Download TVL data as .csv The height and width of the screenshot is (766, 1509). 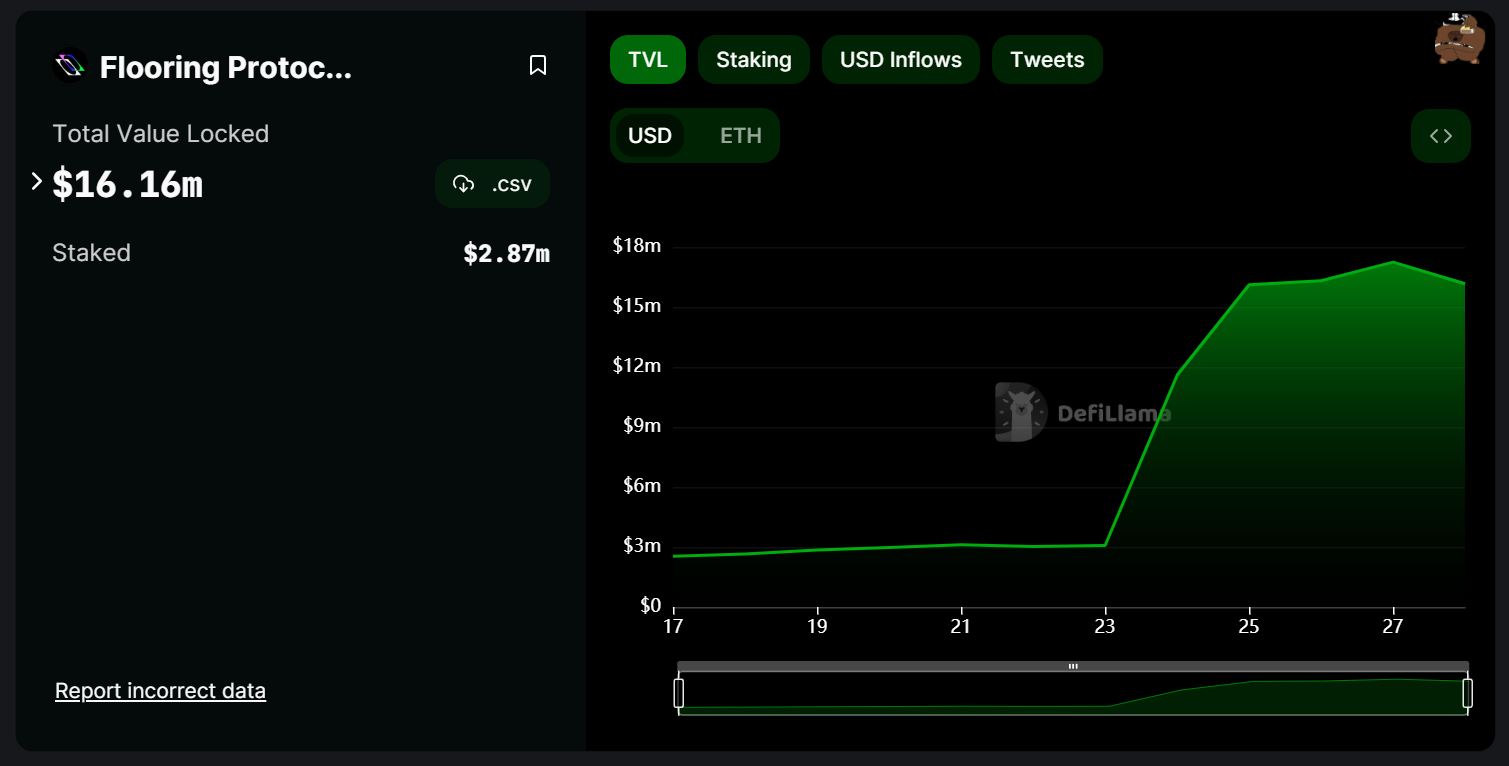click(492, 184)
